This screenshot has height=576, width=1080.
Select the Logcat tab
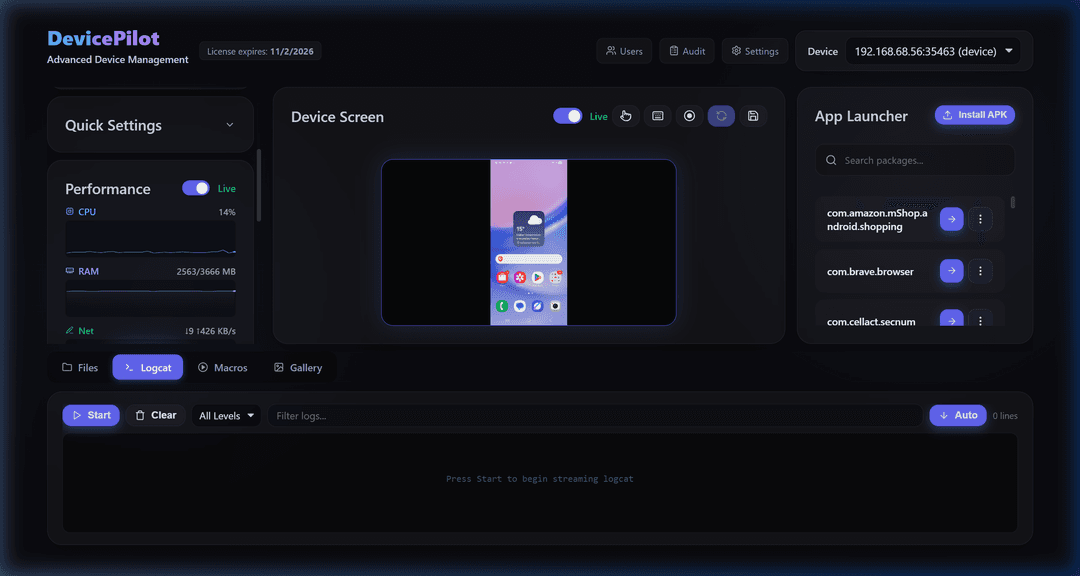[x=147, y=367]
